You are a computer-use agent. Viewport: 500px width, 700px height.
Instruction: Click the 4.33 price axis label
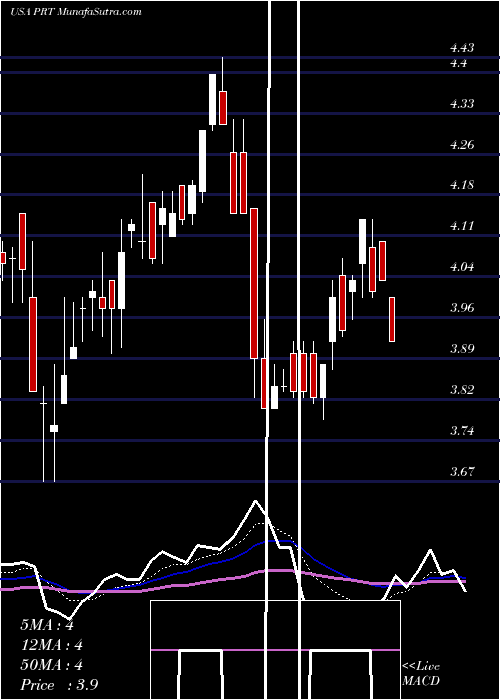[x=462, y=104]
